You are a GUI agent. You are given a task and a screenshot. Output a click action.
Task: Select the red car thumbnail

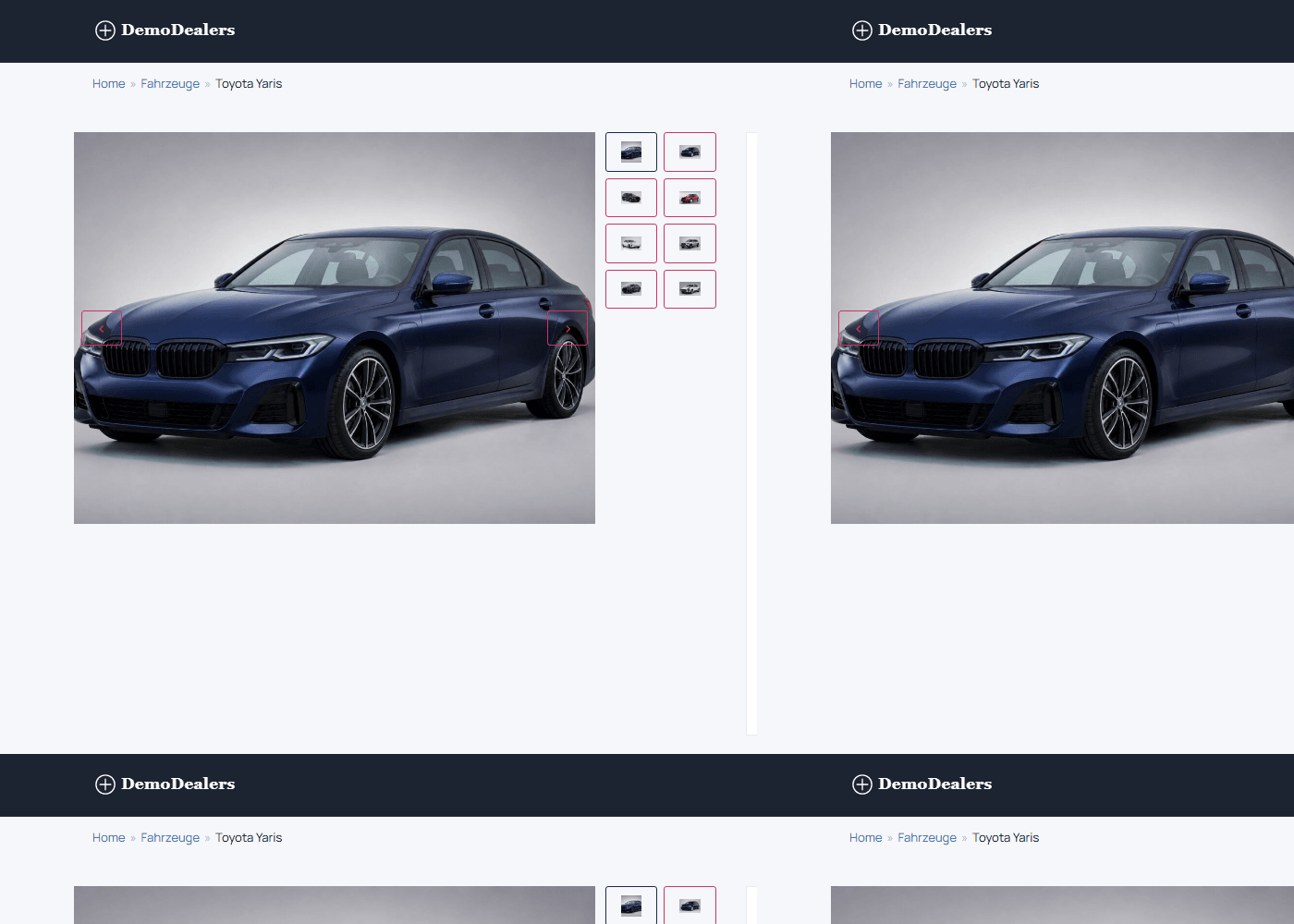point(690,198)
